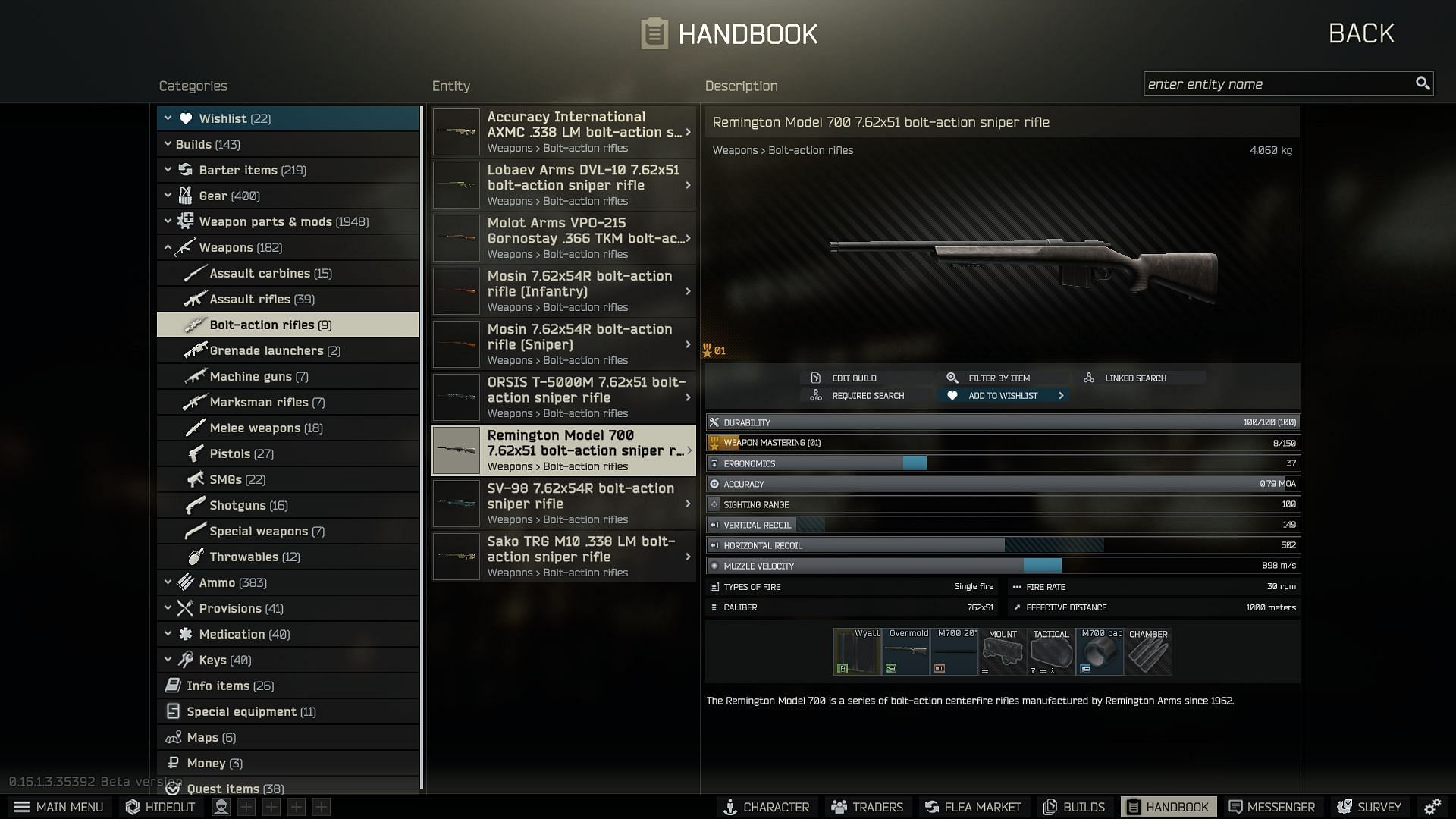Toggle the Wishlist category expander

coord(167,118)
